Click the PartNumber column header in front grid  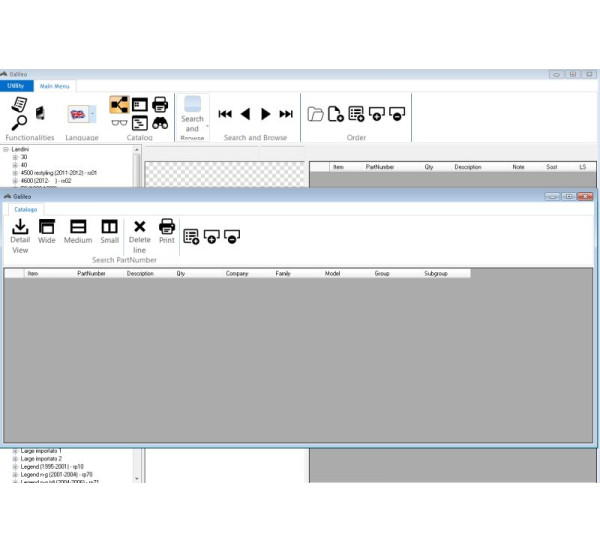[x=91, y=273]
